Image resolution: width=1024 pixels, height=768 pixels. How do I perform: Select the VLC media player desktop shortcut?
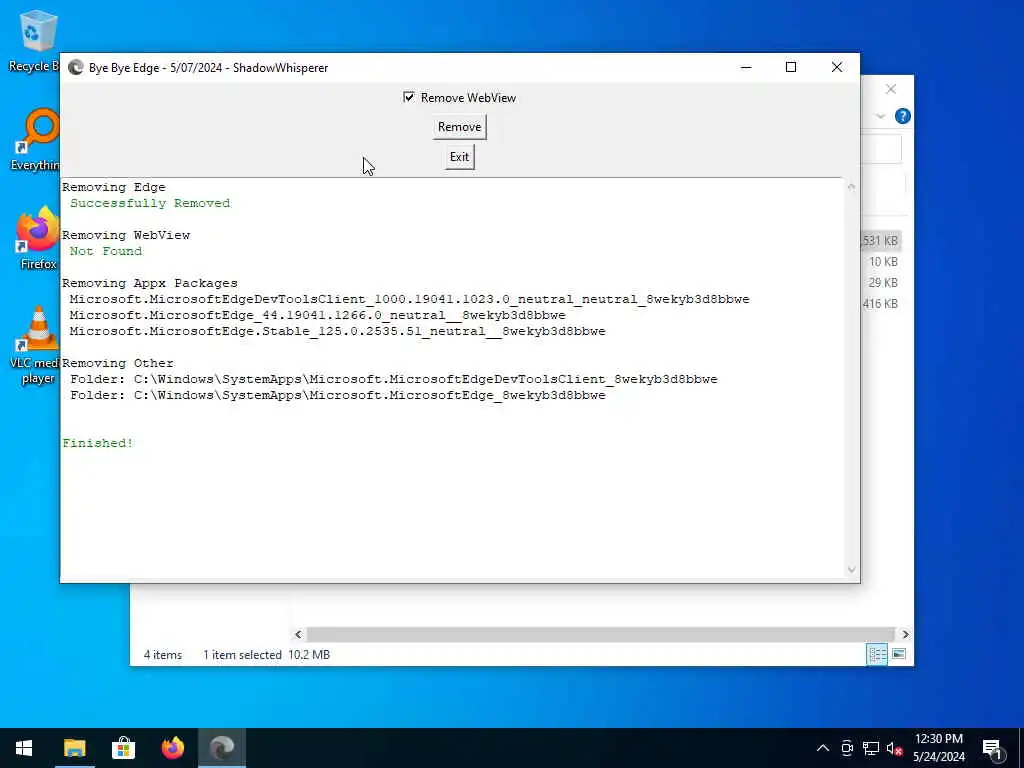point(36,345)
